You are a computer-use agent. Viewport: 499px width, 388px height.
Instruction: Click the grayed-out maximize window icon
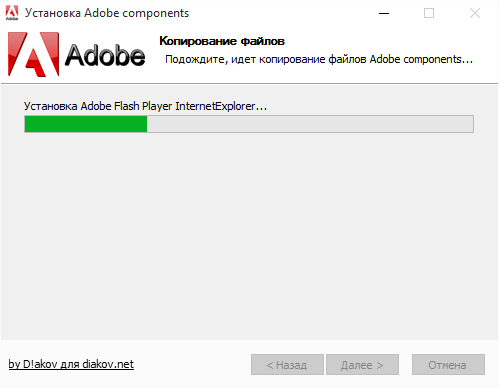pyautogui.click(x=429, y=13)
